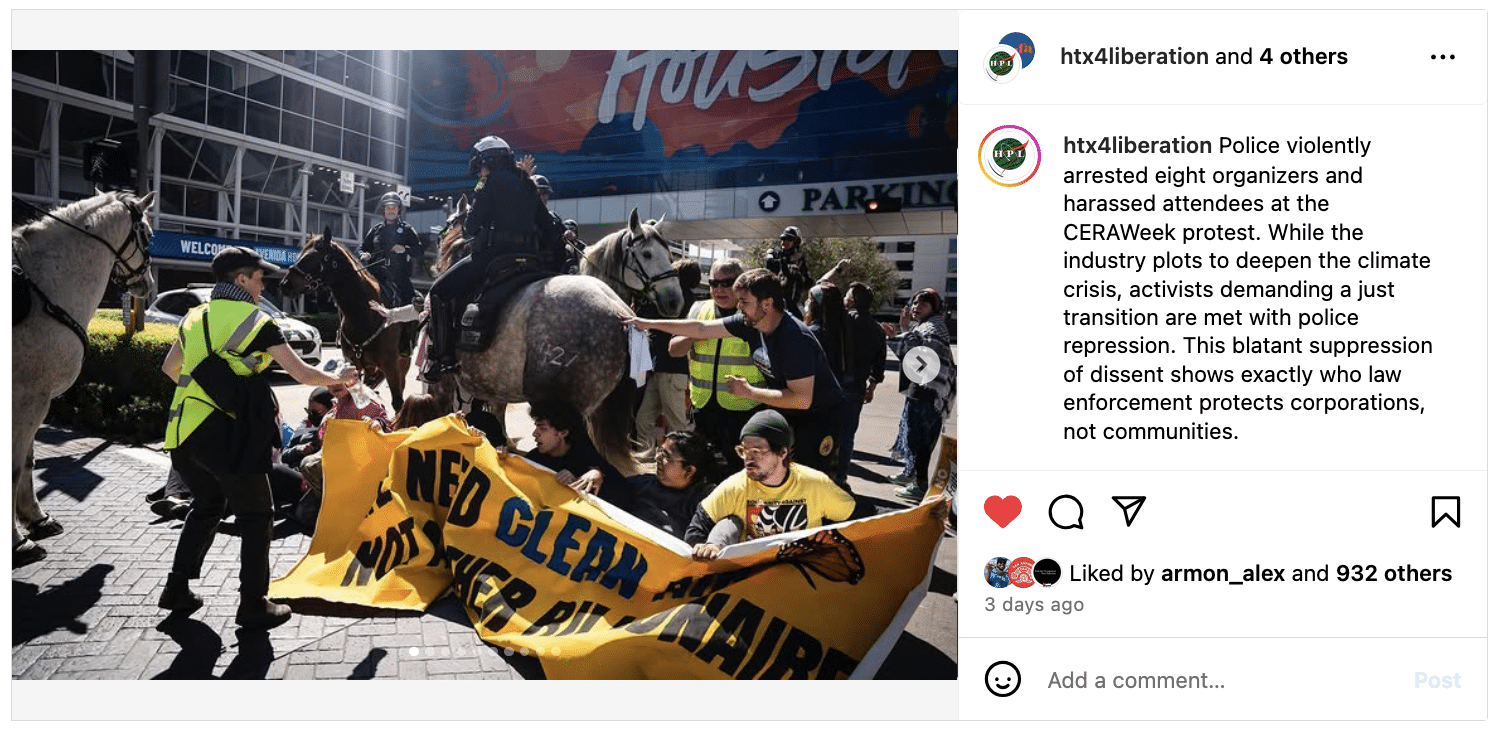Screen dimensions: 1502x738
Task: Open emoji picker smiley icon
Action: (x=1003, y=680)
